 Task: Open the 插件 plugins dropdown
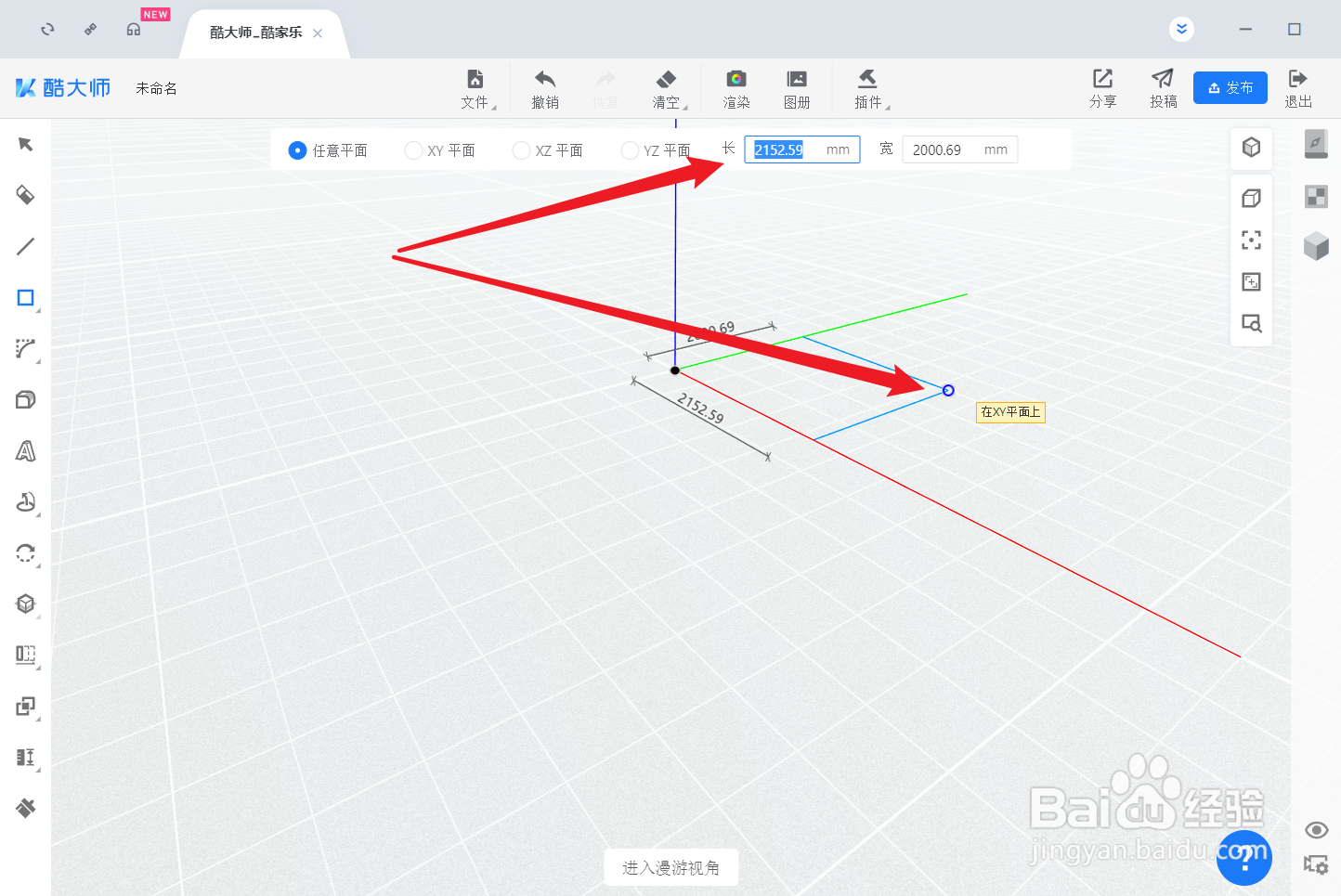tap(870, 89)
